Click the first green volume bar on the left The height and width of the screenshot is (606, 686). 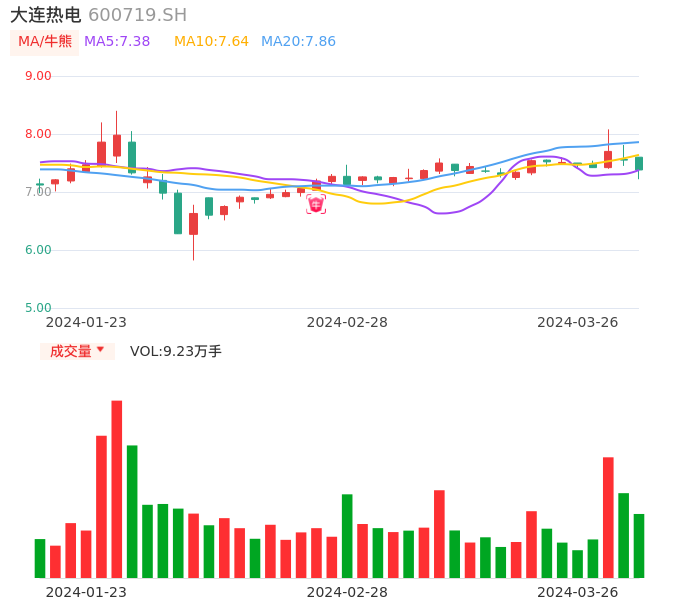40,558
